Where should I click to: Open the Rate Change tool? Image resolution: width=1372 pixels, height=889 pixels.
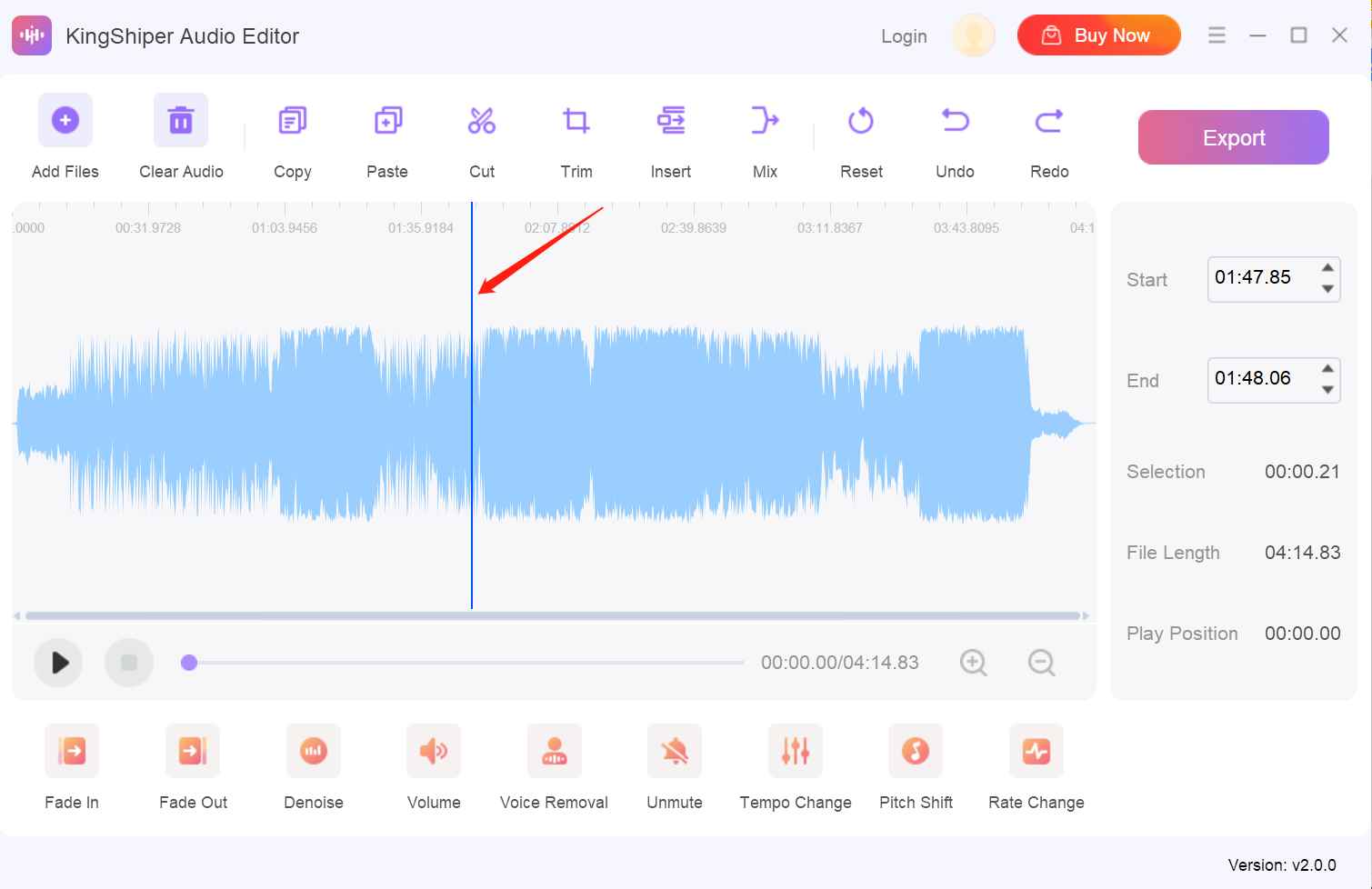(1036, 764)
